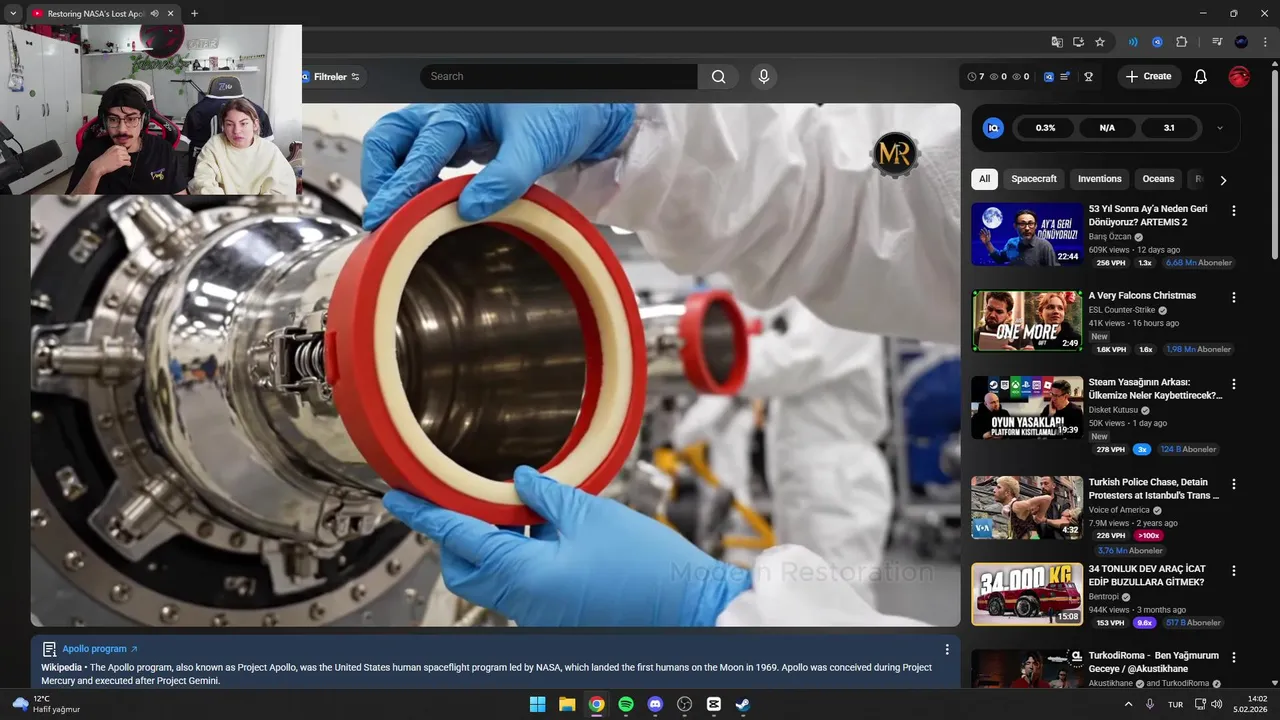Open Voice of America channel link
This screenshot has width=1280, height=720.
click(x=1119, y=510)
